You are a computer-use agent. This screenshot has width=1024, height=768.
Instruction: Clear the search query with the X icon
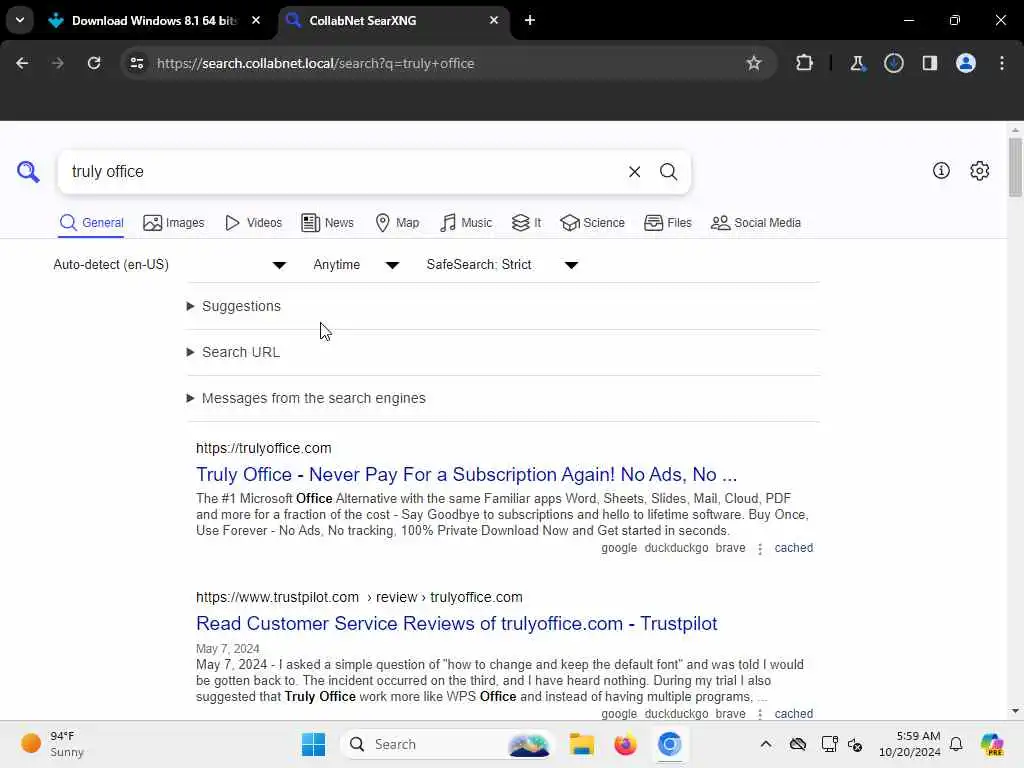(634, 172)
